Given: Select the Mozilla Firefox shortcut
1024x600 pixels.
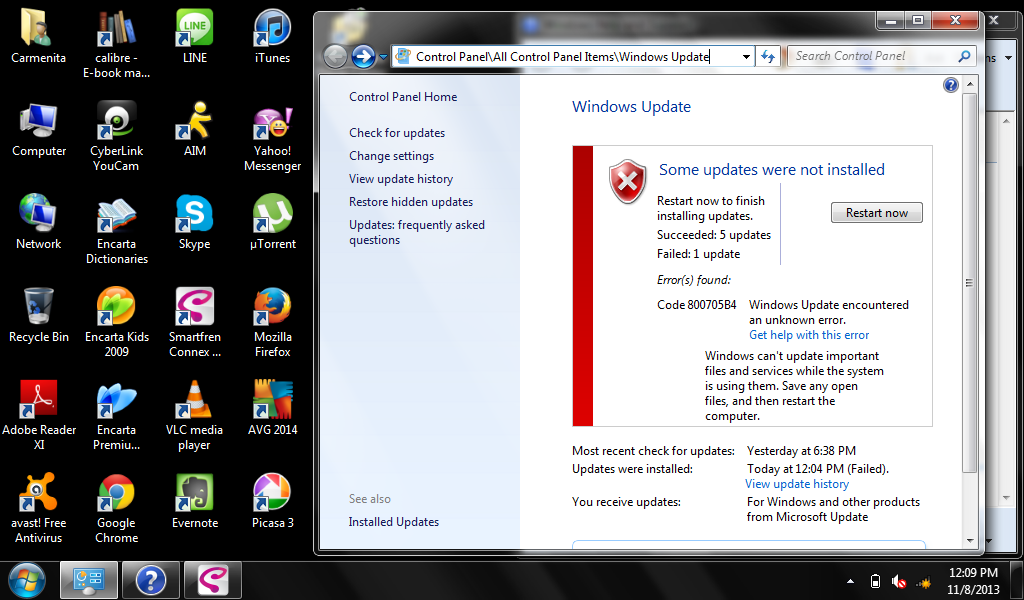Looking at the screenshot, I should pyautogui.click(x=272, y=323).
